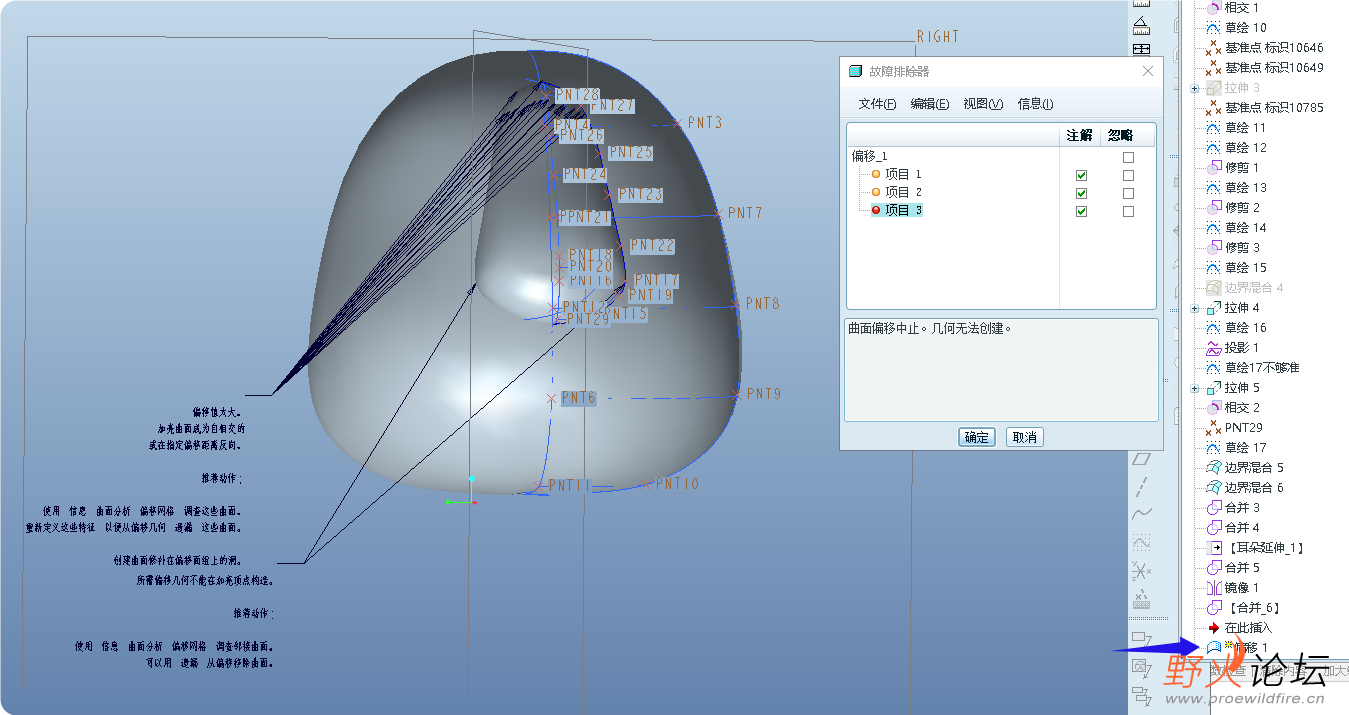Select the Datum Axis tool in the right toolbar

pos(1141,487)
